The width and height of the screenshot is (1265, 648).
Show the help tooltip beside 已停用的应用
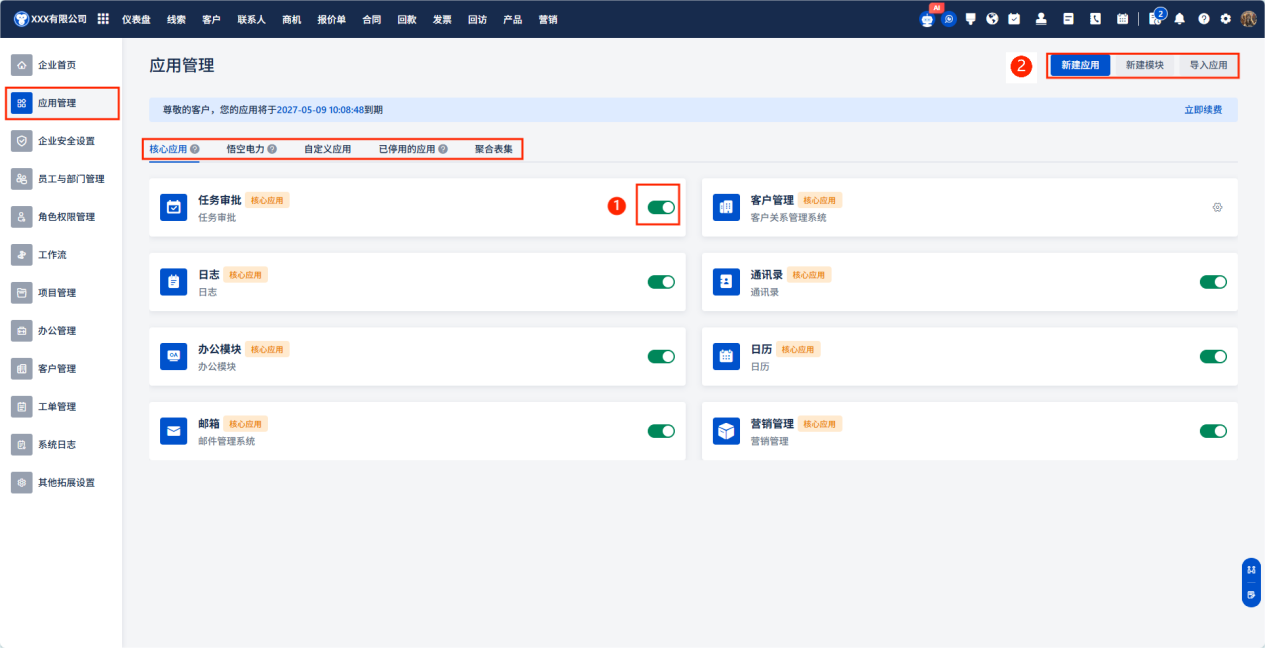click(443, 149)
